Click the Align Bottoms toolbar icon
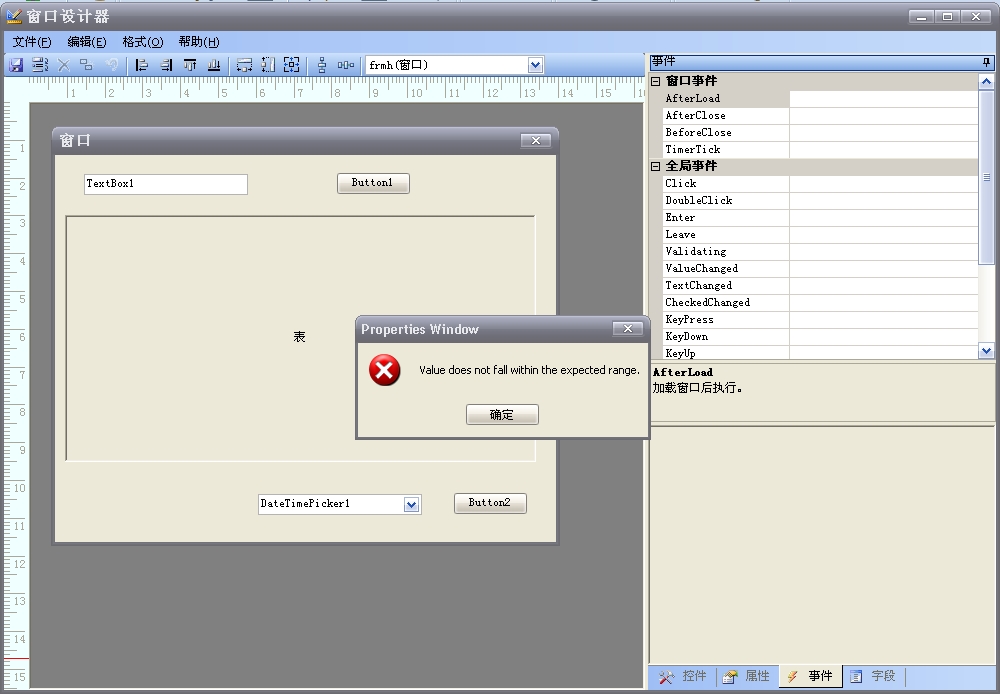 (x=213, y=65)
